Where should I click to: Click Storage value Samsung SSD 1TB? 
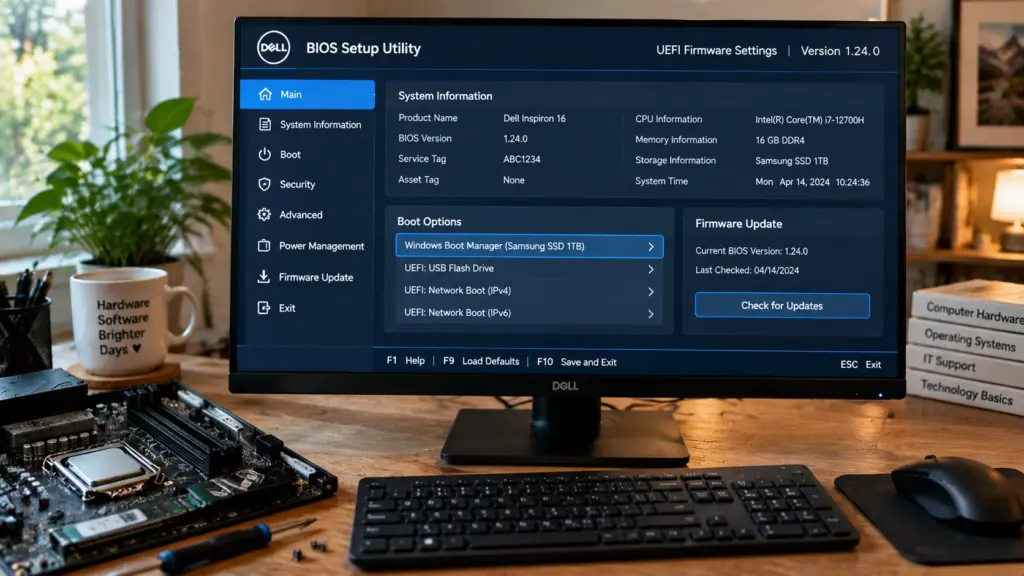pyautogui.click(x=792, y=161)
